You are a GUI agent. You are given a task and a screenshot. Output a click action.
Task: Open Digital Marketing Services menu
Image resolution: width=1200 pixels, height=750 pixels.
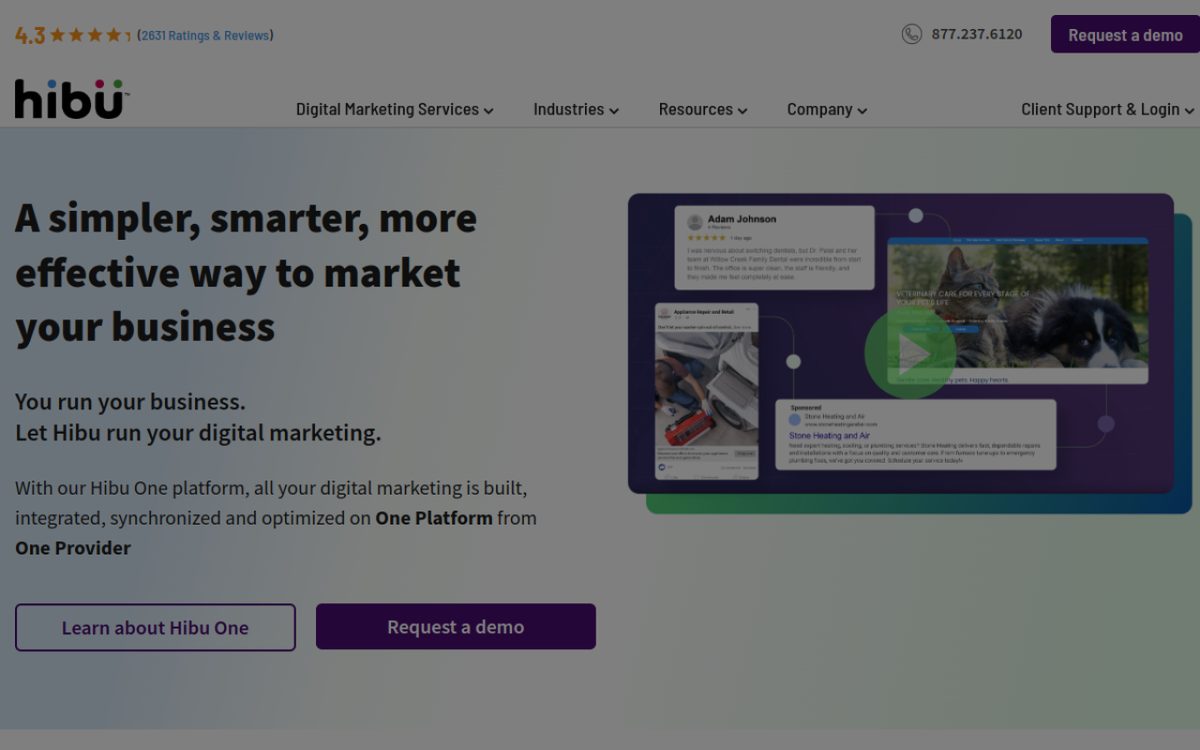pos(395,110)
